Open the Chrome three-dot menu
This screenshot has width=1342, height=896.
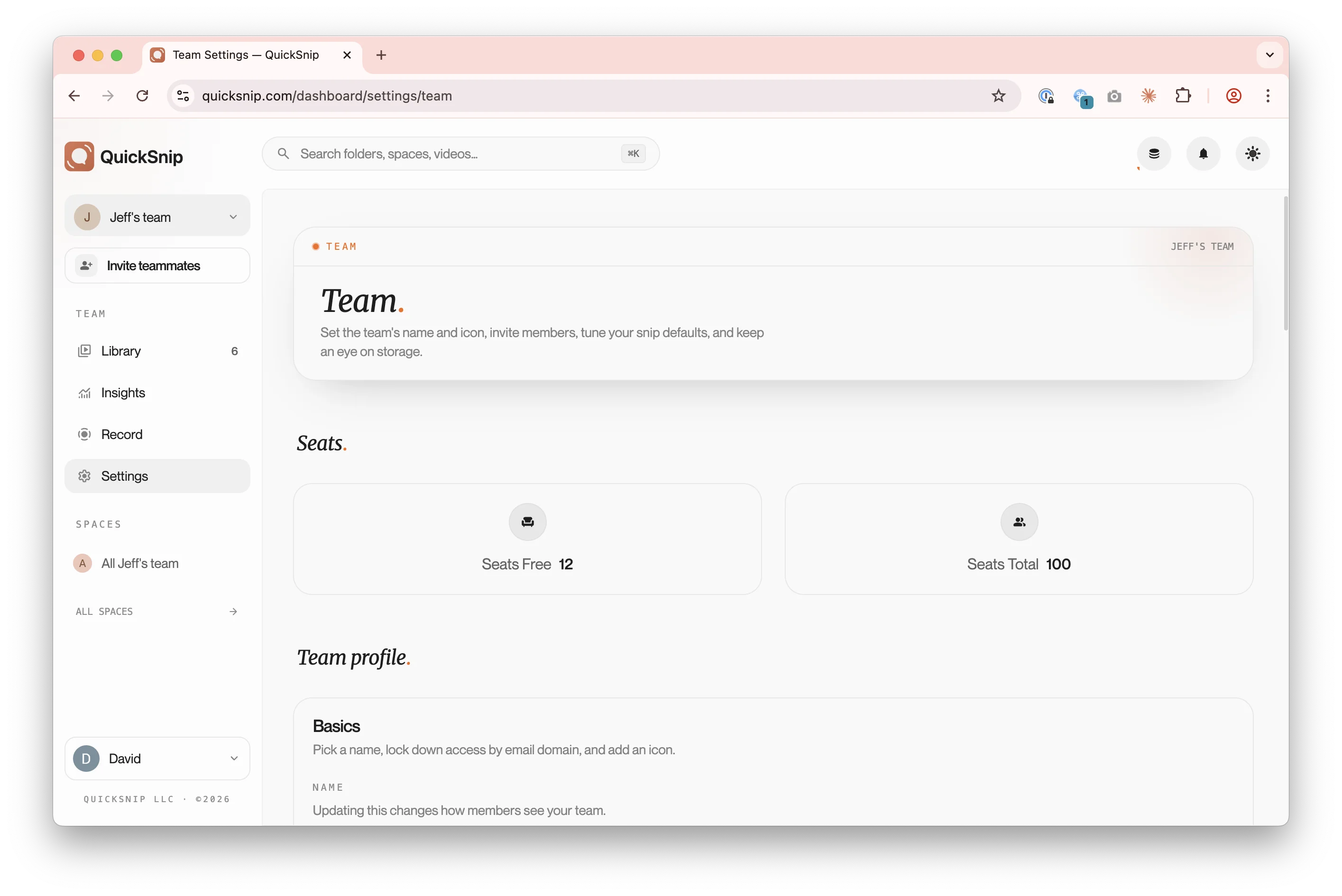coord(1268,96)
